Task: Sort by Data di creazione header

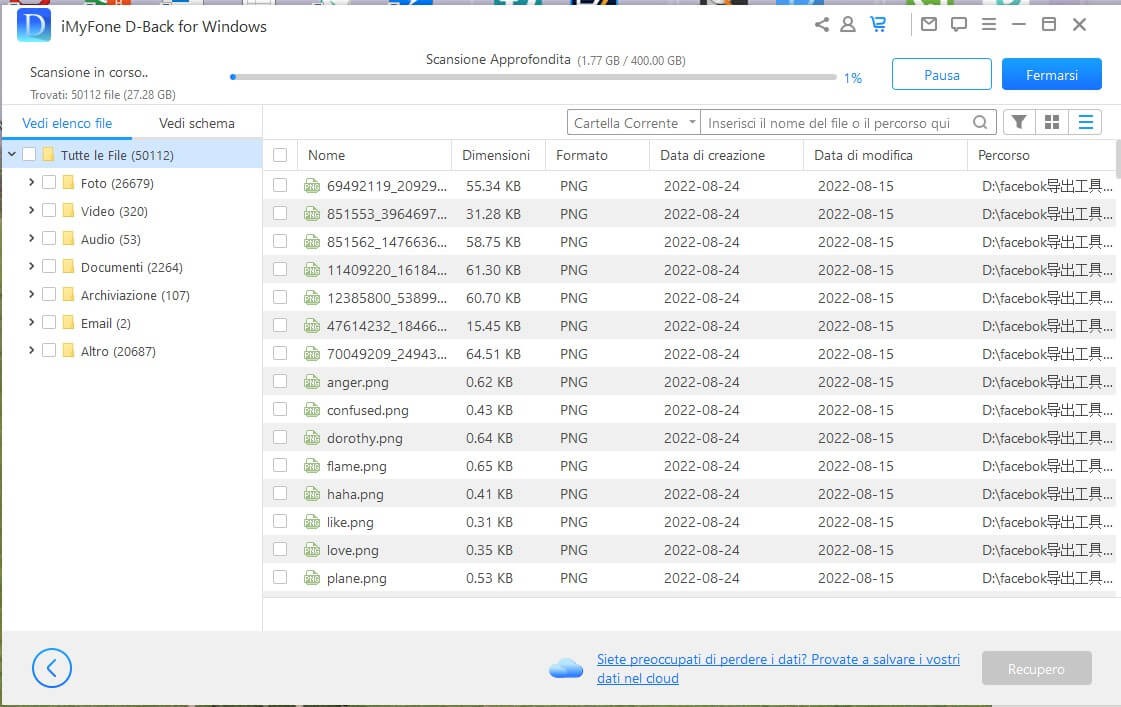Action: pyautogui.click(x=726, y=155)
